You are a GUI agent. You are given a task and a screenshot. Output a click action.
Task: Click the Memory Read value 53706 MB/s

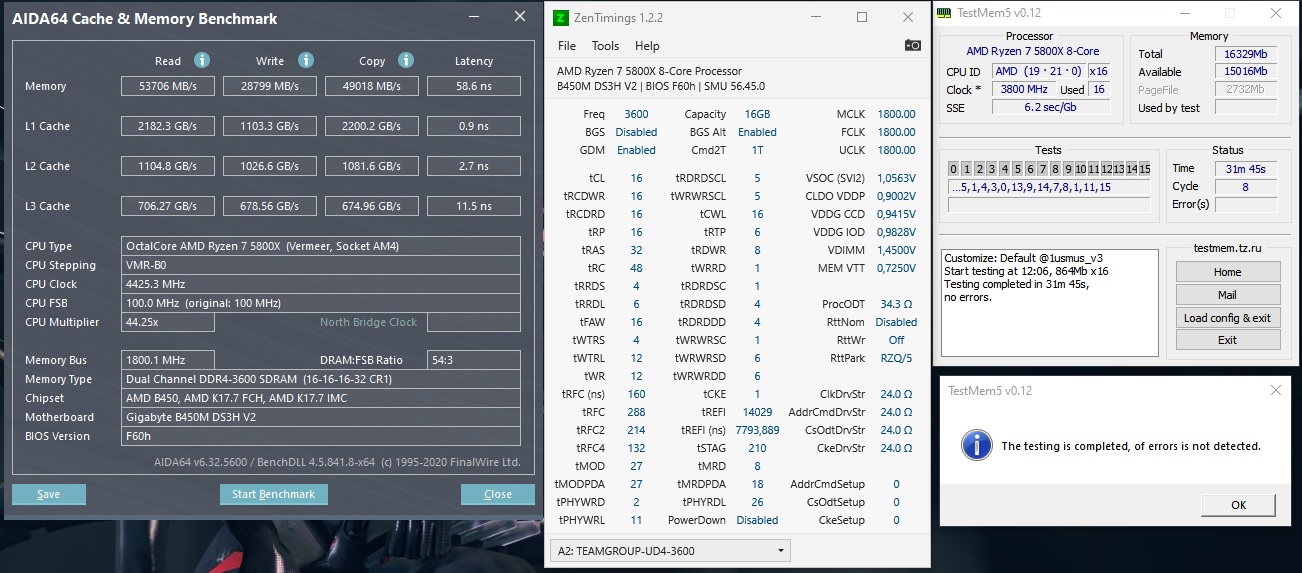tap(167, 86)
